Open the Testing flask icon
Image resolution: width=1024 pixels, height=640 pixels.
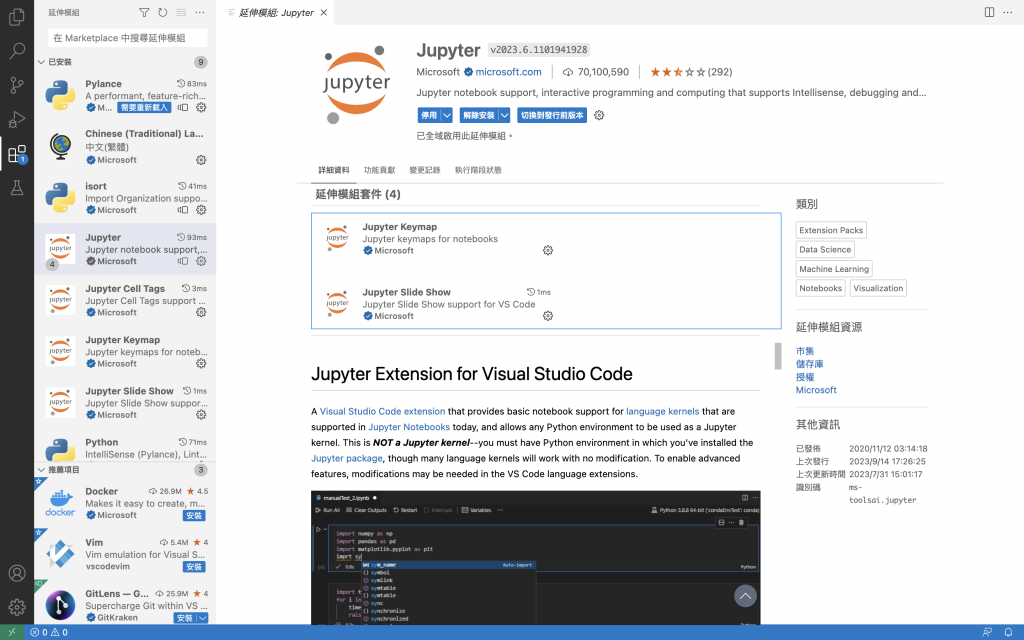coord(17,188)
